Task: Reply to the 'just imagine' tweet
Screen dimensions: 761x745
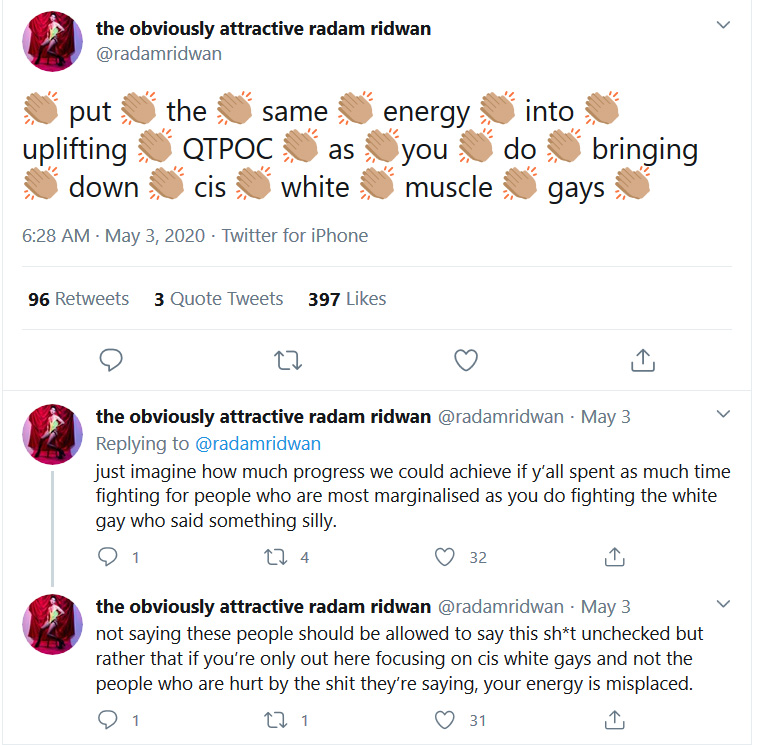Action: click(108, 557)
